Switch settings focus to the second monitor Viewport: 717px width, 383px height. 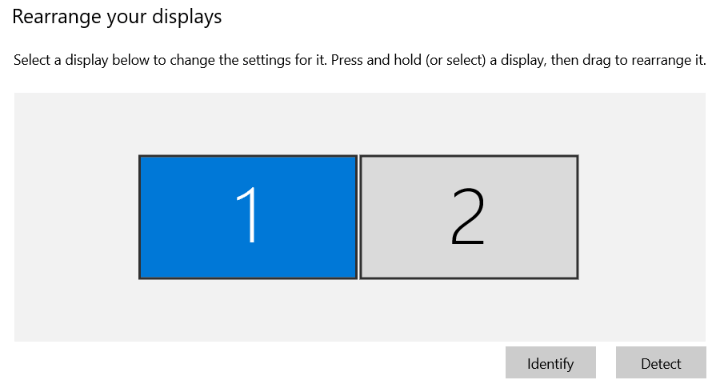pyautogui.click(x=469, y=217)
